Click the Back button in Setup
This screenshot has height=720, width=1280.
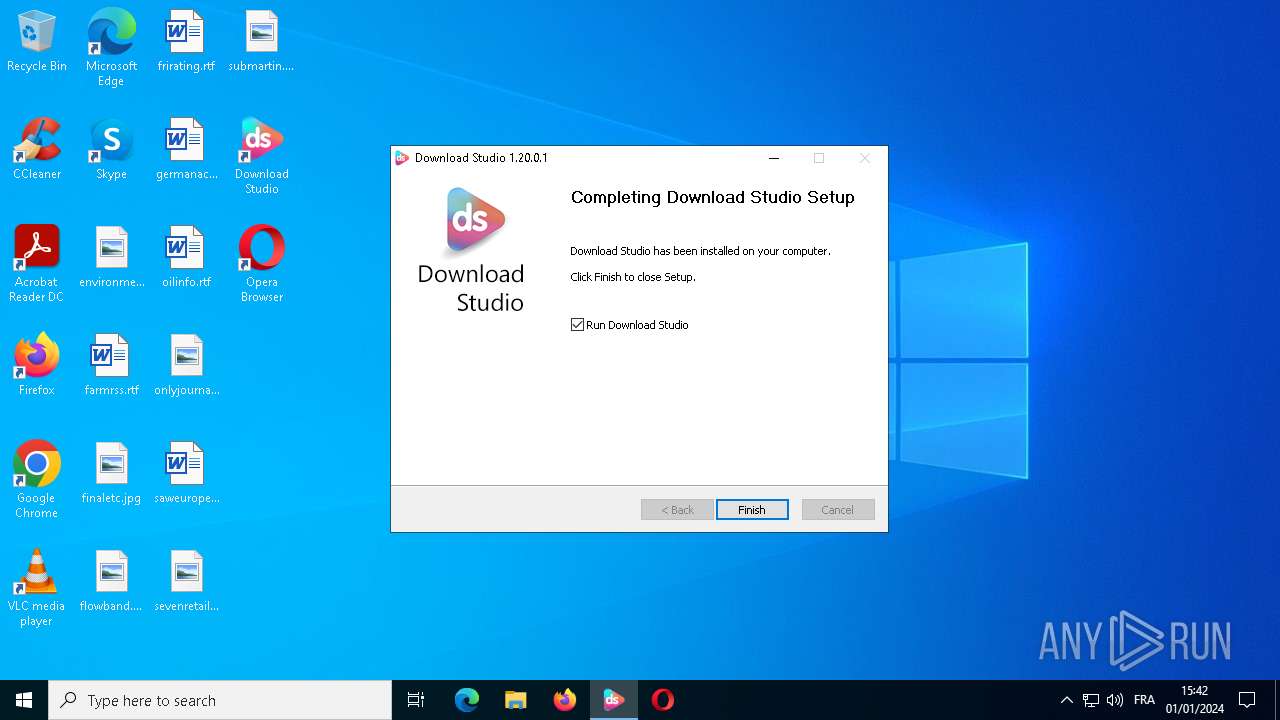point(677,510)
